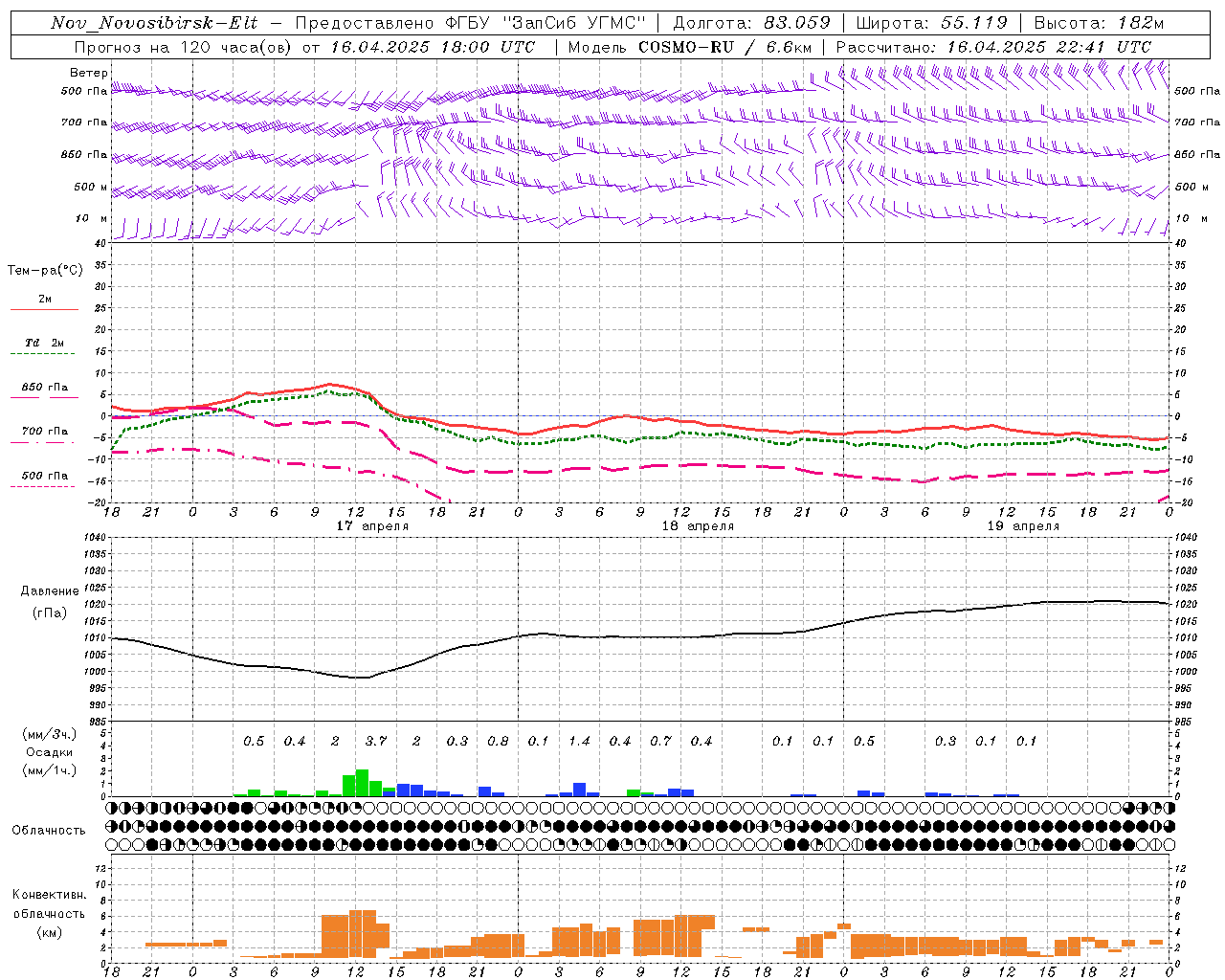Click the 0.8 precipitation total value

click(x=498, y=741)
